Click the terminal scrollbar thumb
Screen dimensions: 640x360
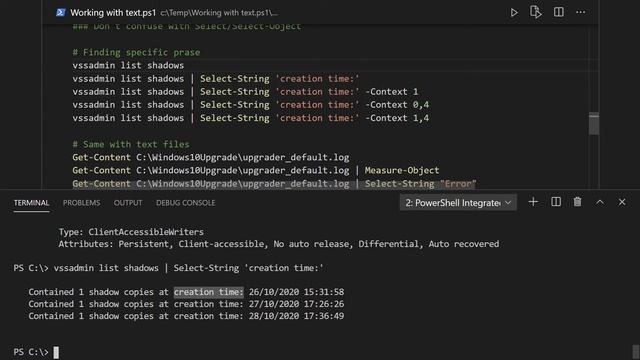click(x=636, y=352)
